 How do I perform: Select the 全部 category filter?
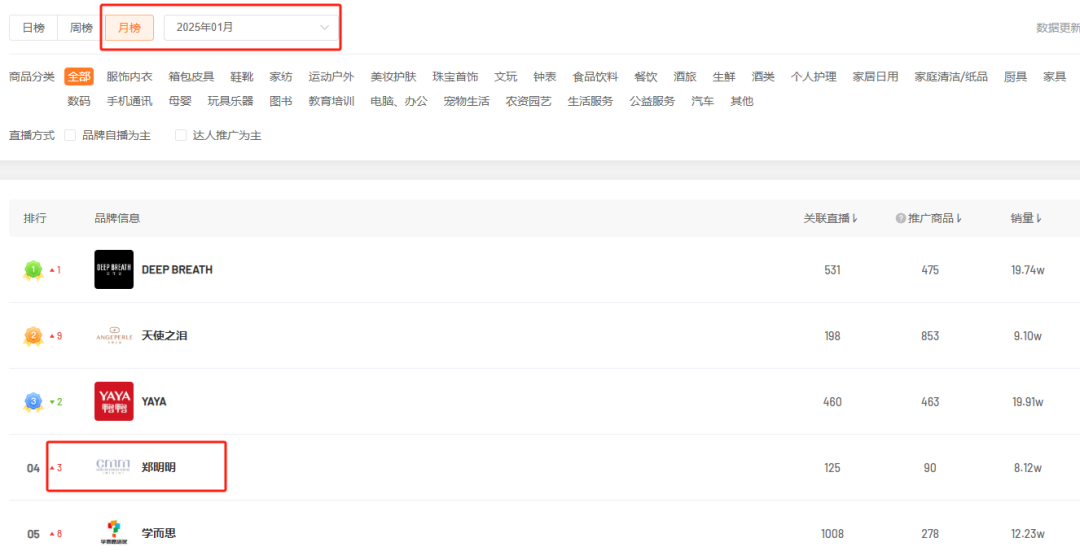pyautogui.click(x=79, y=76)
